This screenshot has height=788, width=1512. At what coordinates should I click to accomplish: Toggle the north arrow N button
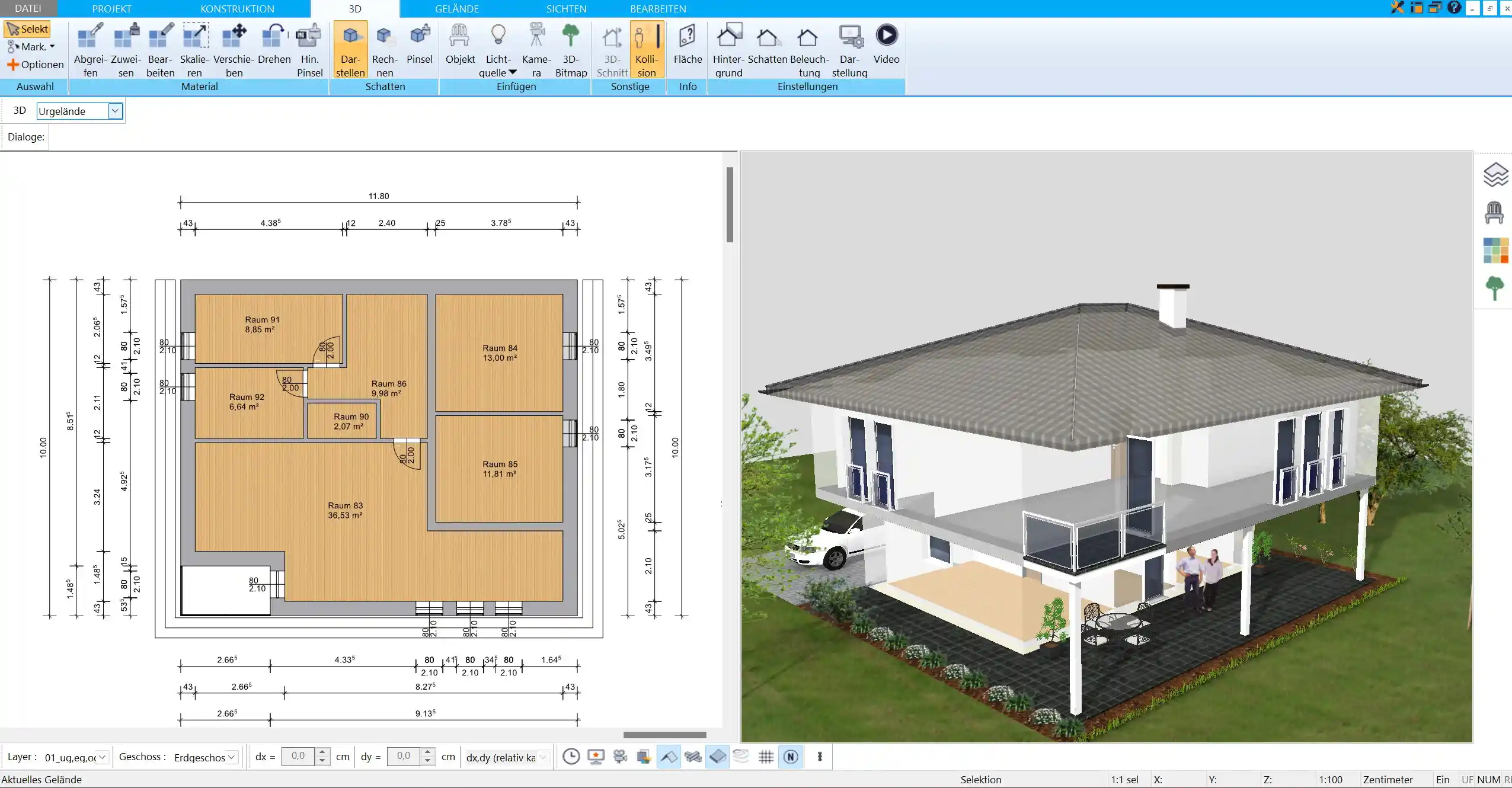point(791,757)
